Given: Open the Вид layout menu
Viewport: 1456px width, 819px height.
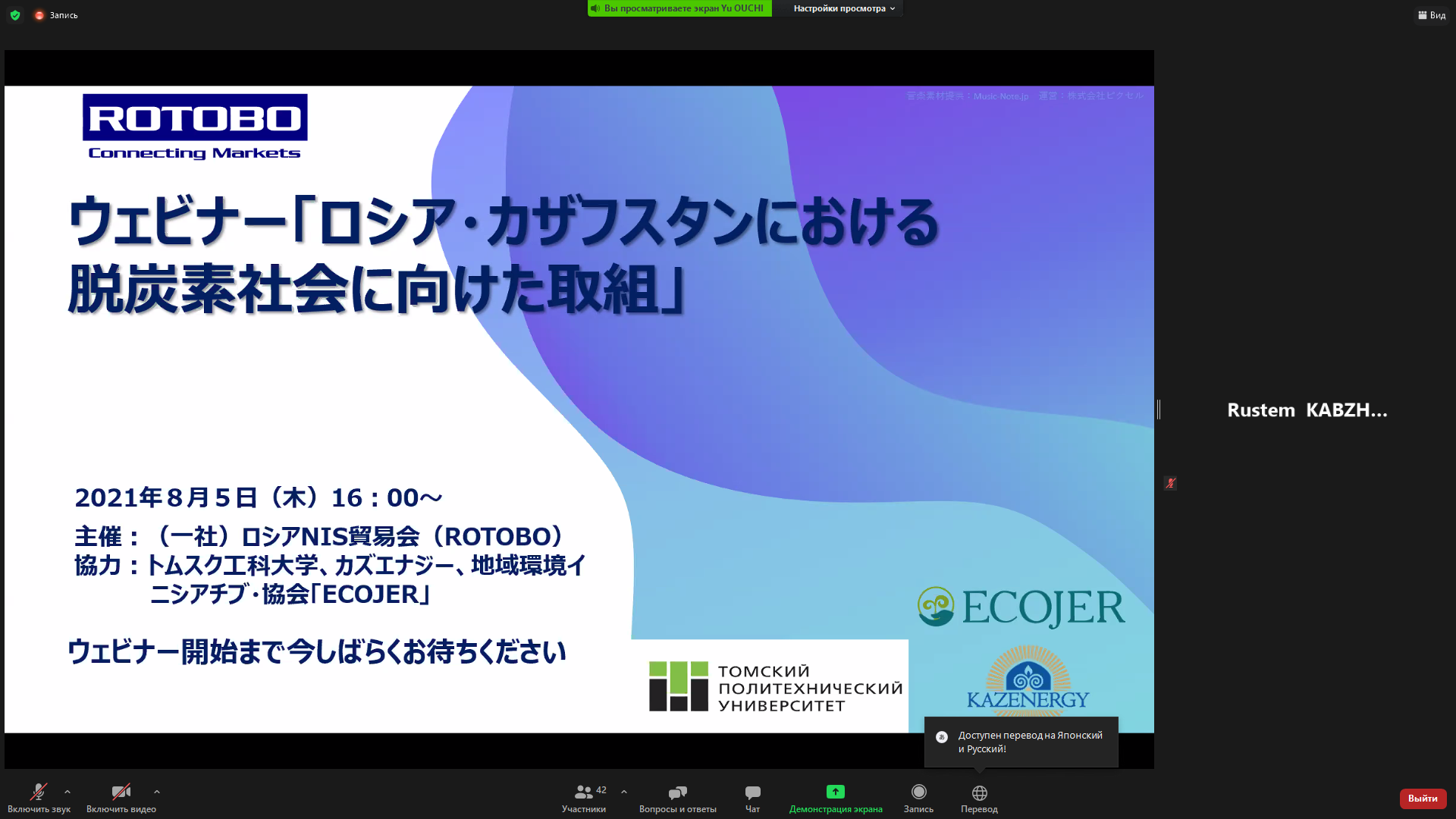Looking at the screenshot, I should 1432,15.
